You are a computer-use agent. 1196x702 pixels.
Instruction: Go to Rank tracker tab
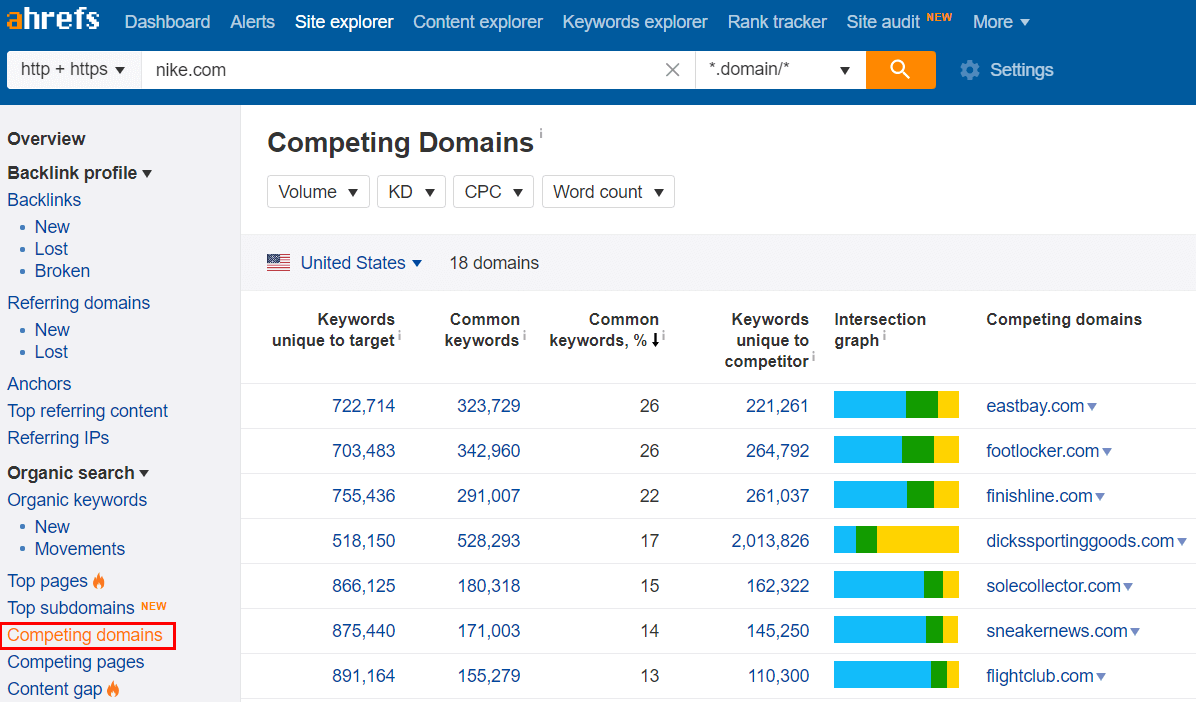[x=776, y=22]
